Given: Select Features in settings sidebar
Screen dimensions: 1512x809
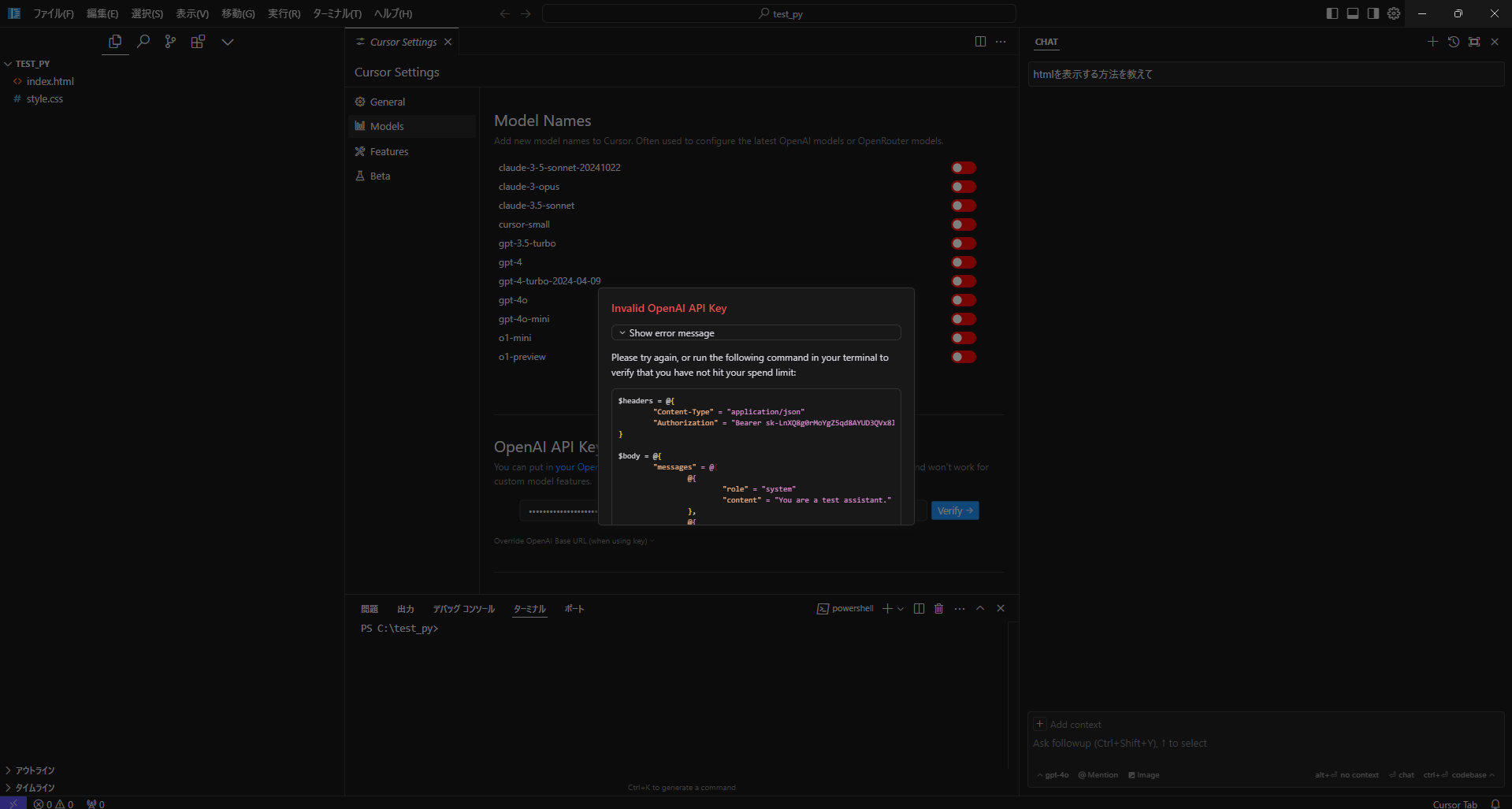Looking at the screenshot, I should [388, 151].
